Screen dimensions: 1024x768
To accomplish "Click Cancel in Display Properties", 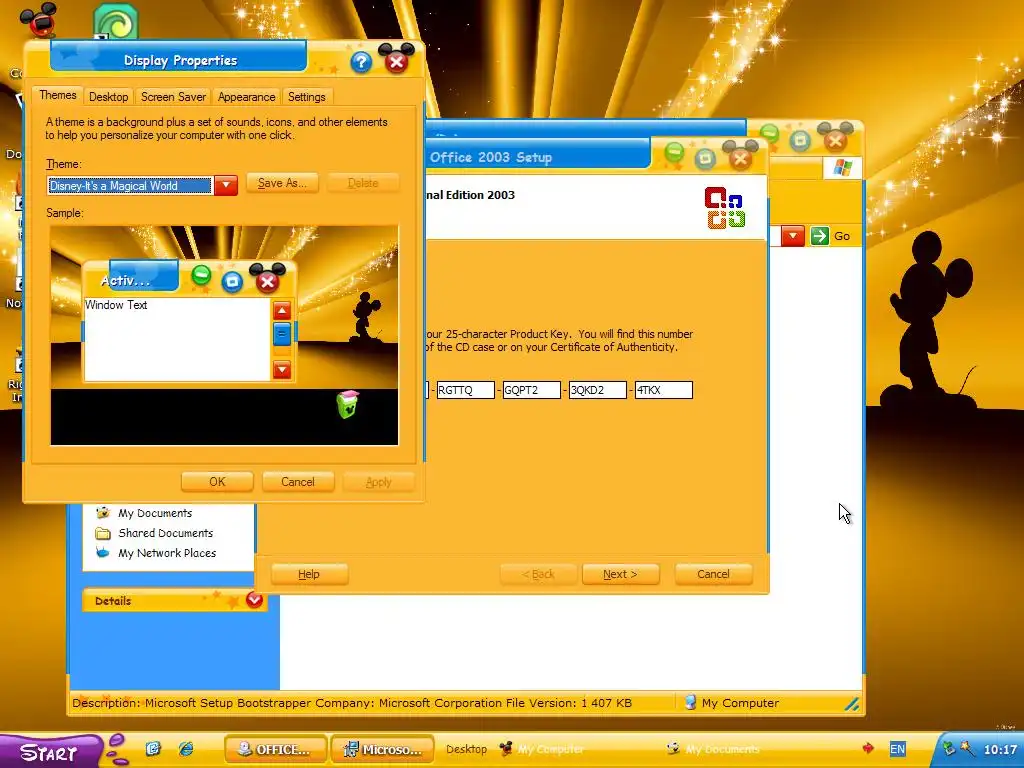I will click(298, 482).
